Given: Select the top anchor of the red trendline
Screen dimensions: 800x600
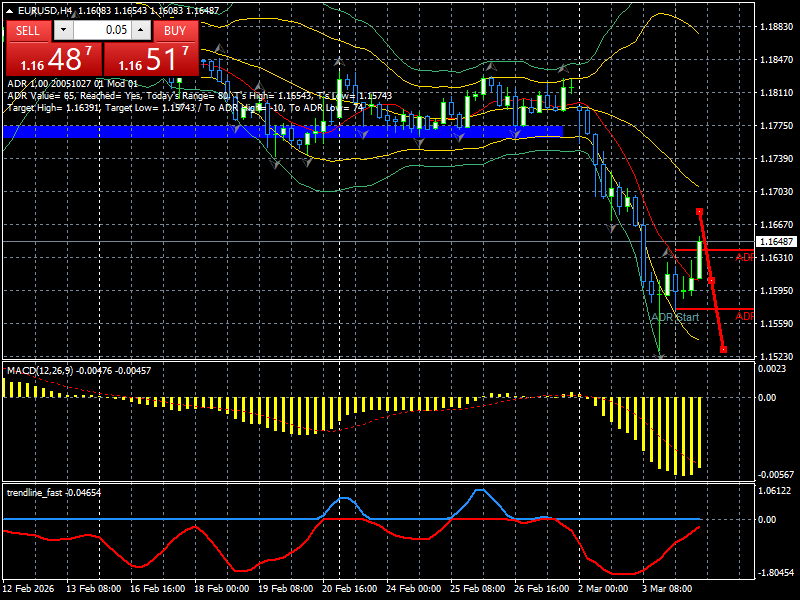Looking at the screenshot, I should tap(699, 211).
